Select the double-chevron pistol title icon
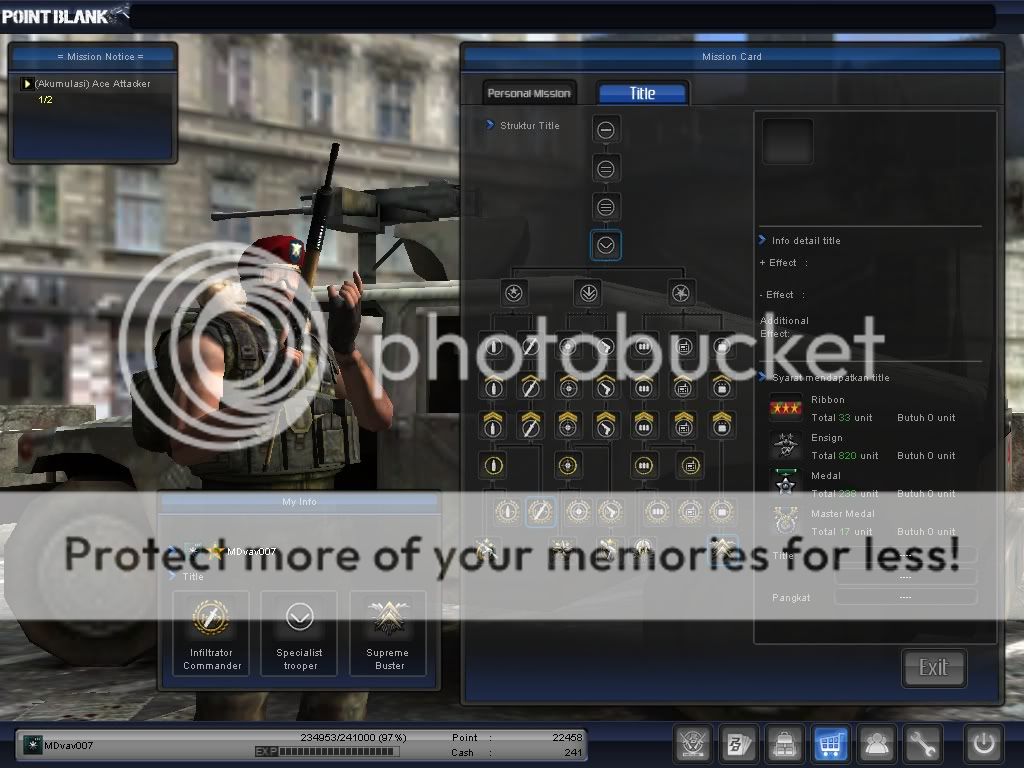The height and width of the screenshot is (768, 1024). pyautogui.click(x=606, y=424)
